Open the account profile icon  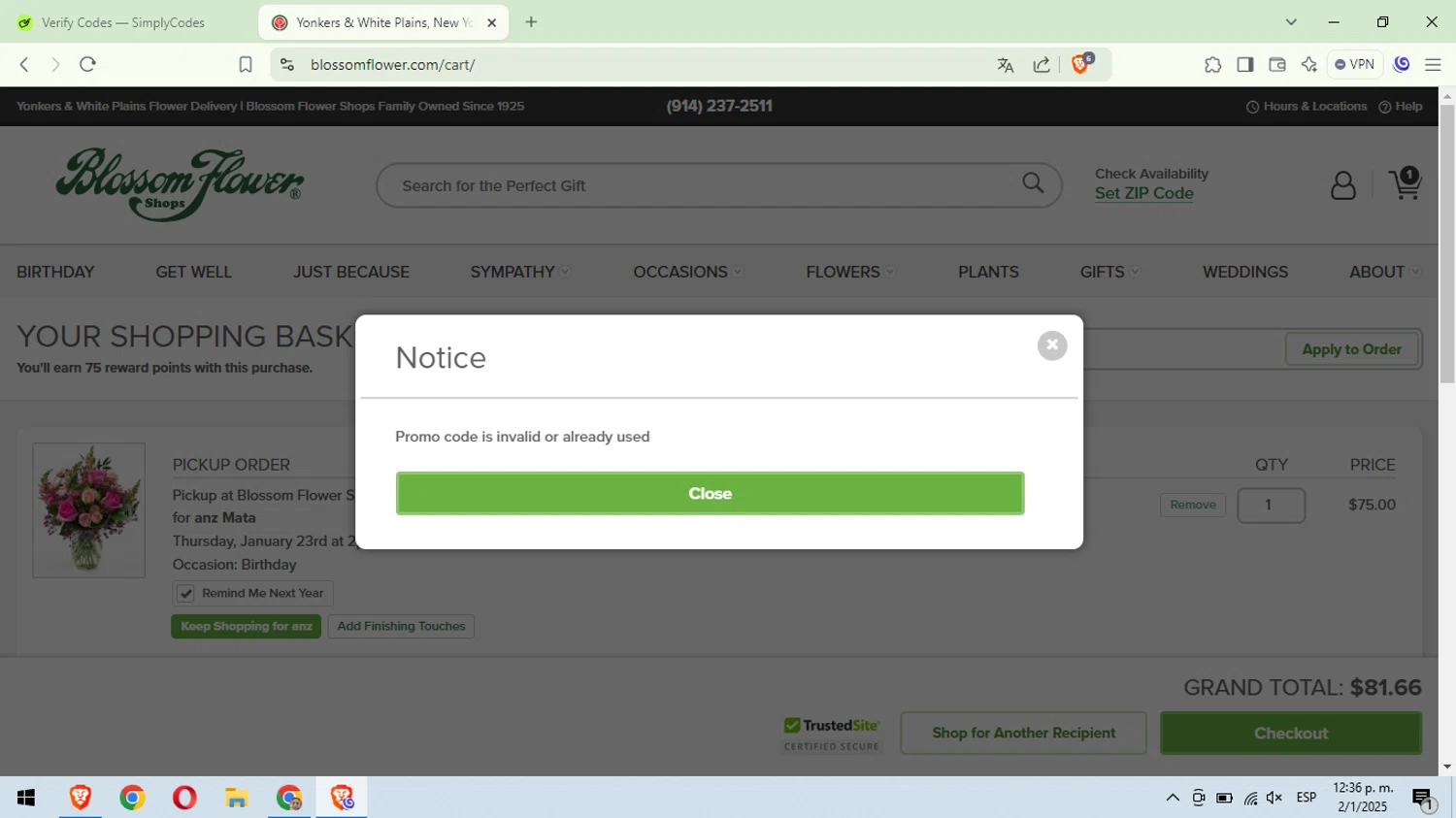point(1342,185)
